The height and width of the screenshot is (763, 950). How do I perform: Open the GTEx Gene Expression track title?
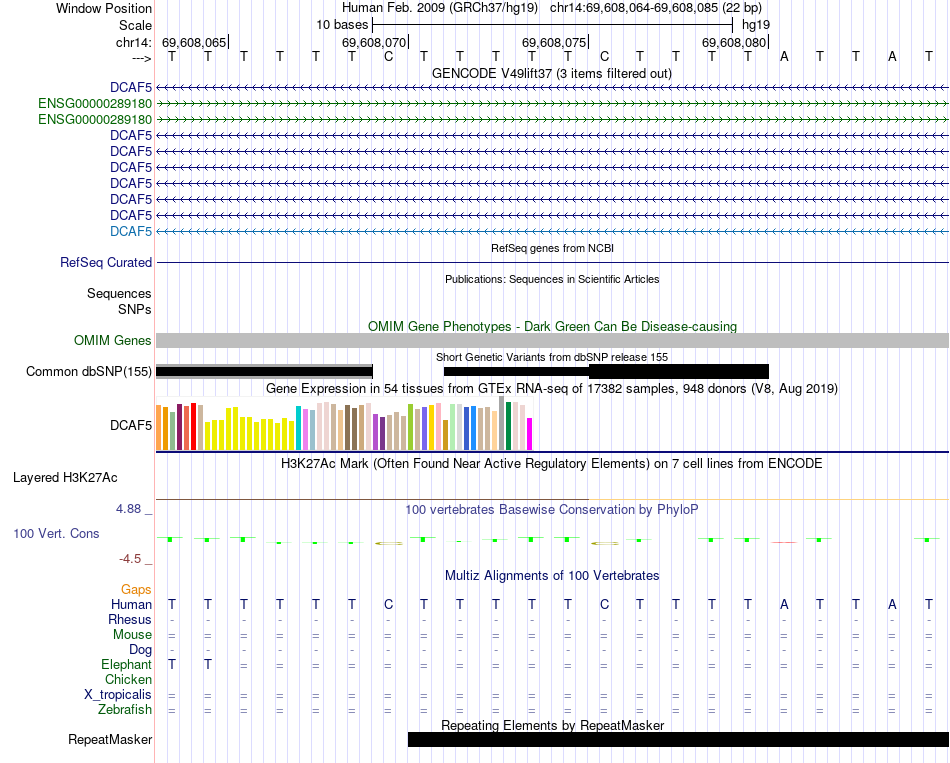[552, 388]
